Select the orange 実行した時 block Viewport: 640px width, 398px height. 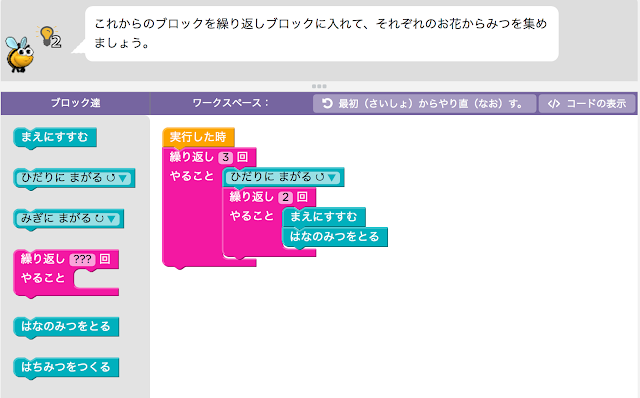click(x=198, y=137)
